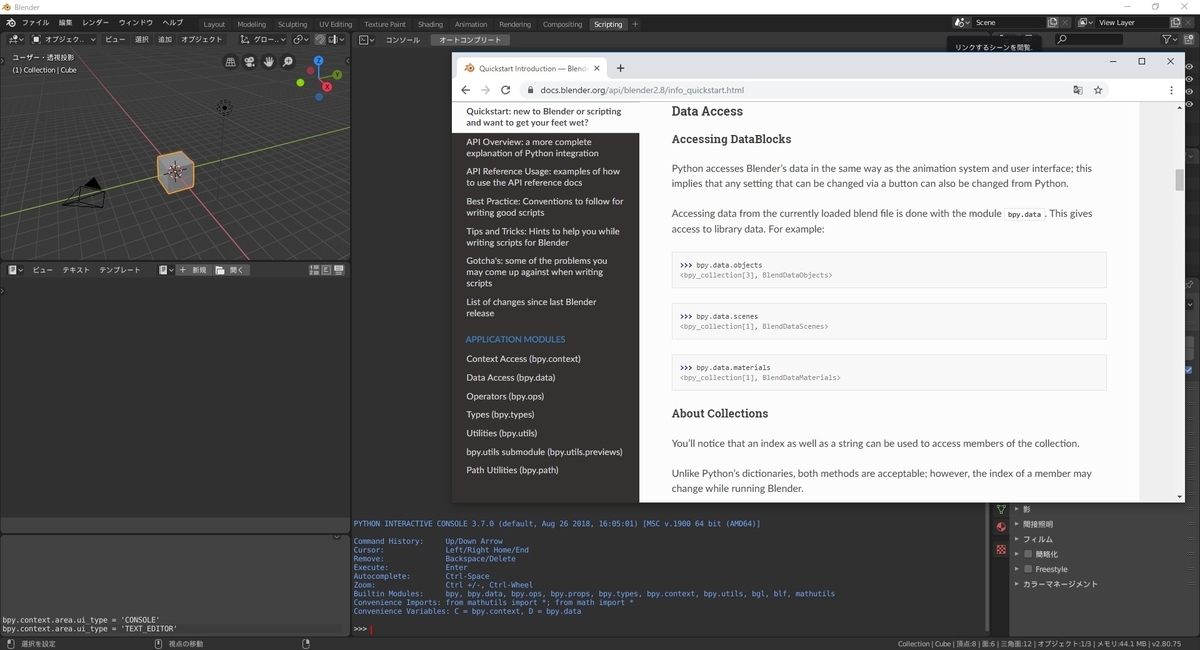Viewport: 1200px width, 650px height.
Task: Open the viewport ビュー menu
Action: tap(115, 39)
